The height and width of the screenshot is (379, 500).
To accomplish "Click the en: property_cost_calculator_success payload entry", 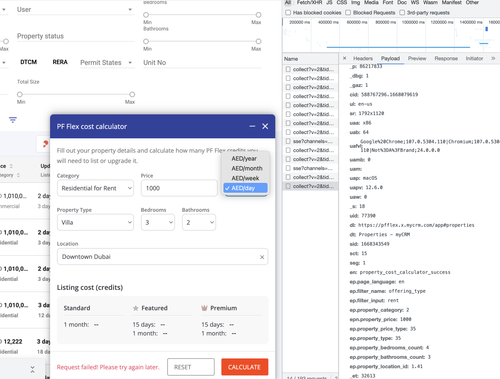I will click(400, 272).
